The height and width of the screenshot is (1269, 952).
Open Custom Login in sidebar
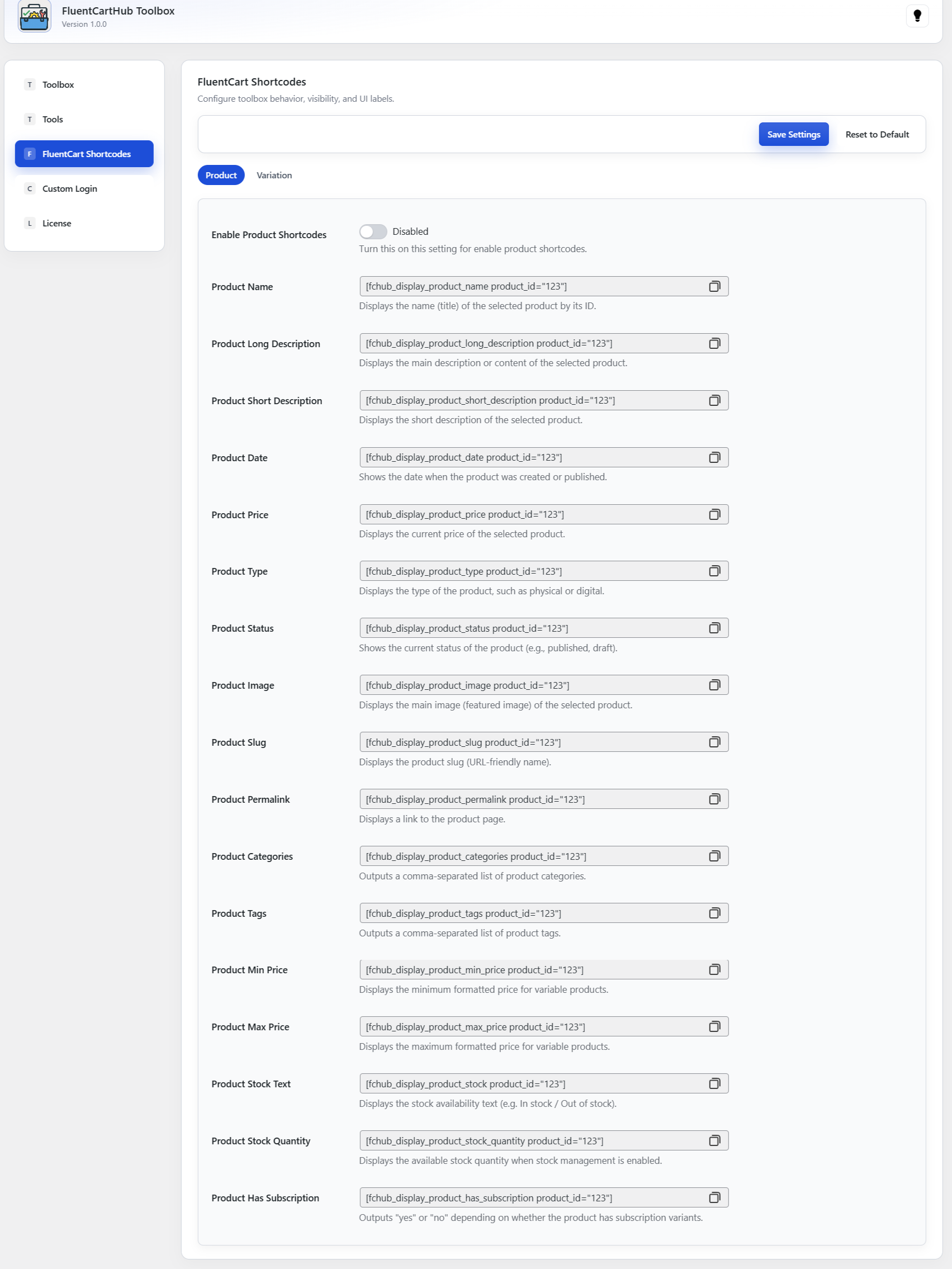[69, 189]
